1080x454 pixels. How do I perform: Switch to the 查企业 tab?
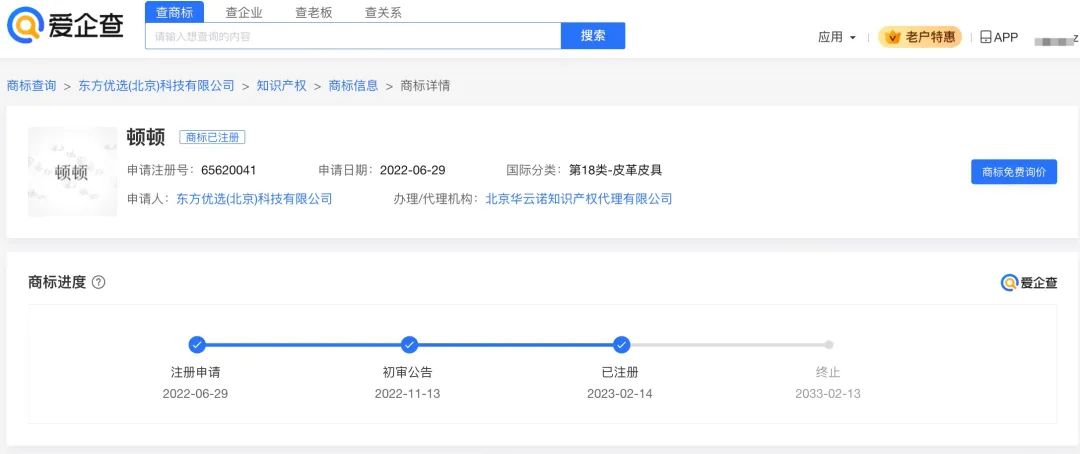(x=244, y=12)
